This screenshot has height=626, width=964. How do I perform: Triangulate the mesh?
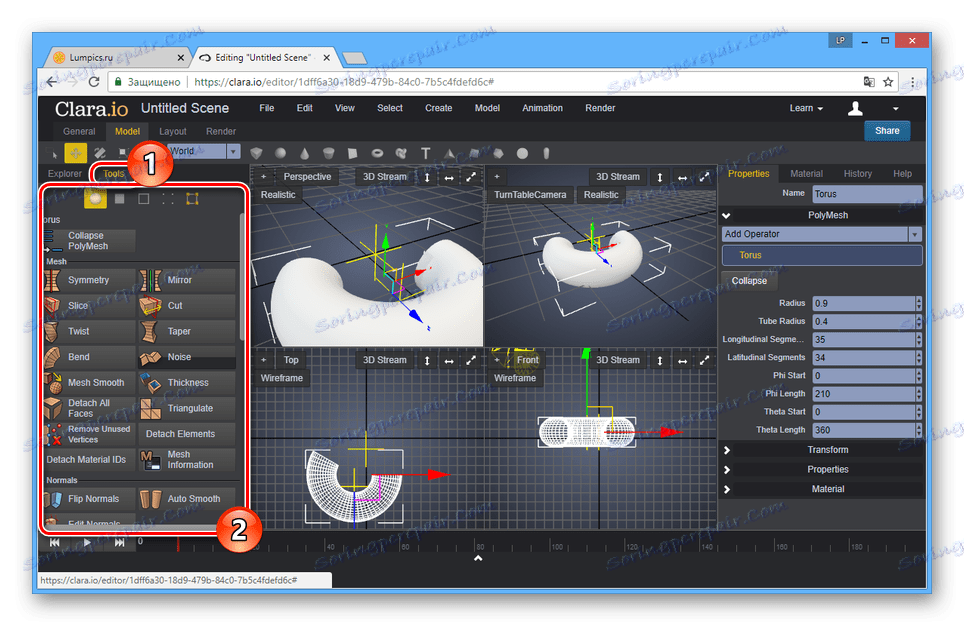187,408
